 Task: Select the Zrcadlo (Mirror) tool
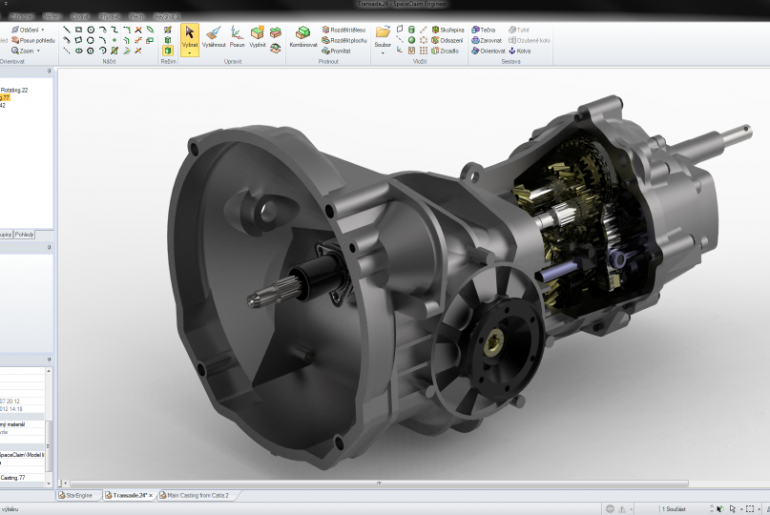coord(445,50)
